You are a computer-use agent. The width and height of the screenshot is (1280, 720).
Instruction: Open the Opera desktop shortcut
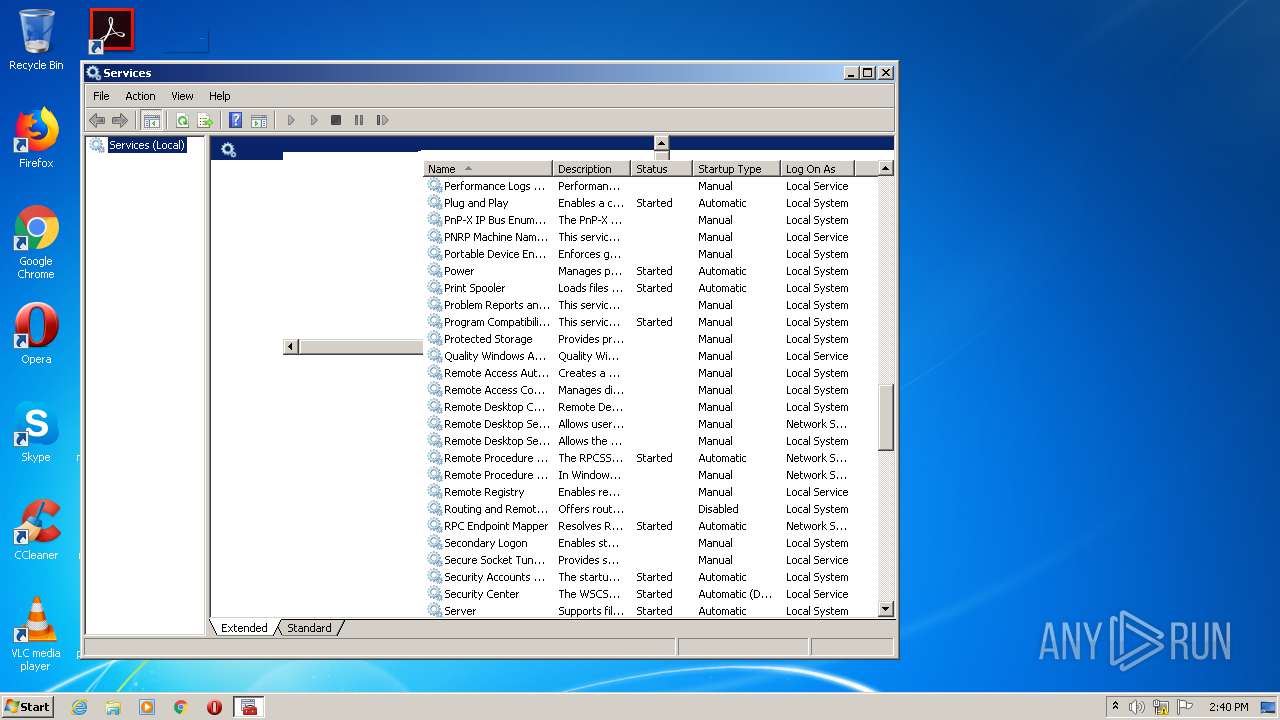pyautogui.click(x=36, y=334)
